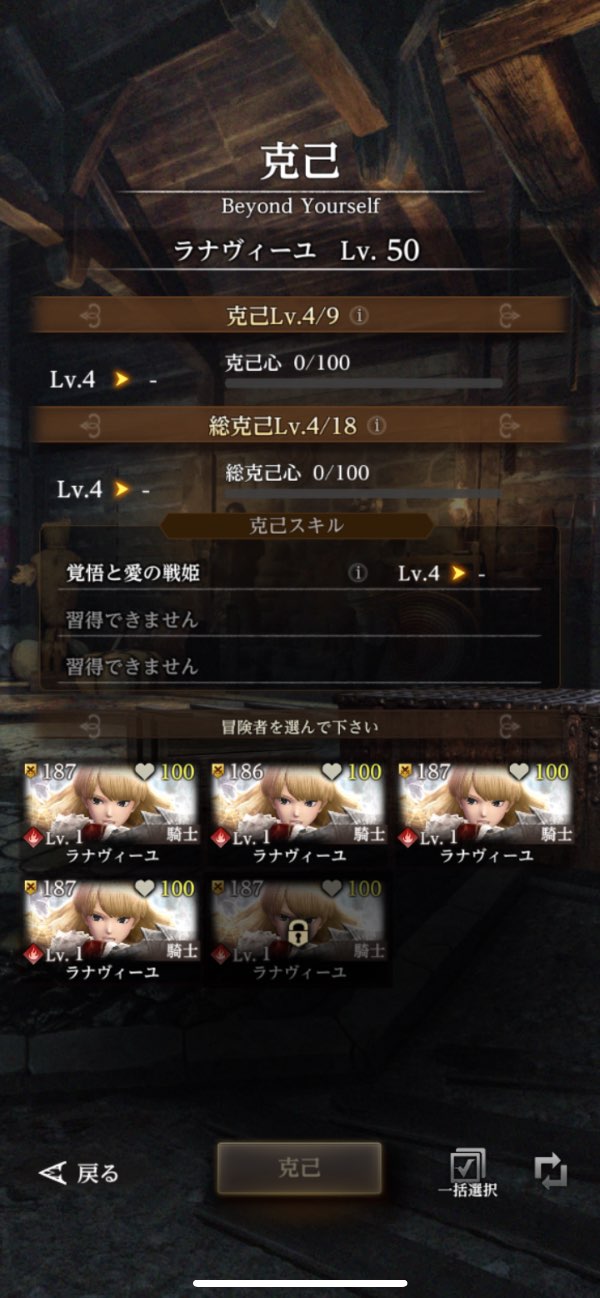
Task: Tap the 克己スキル section header
Action: click(x=298, y=527)
